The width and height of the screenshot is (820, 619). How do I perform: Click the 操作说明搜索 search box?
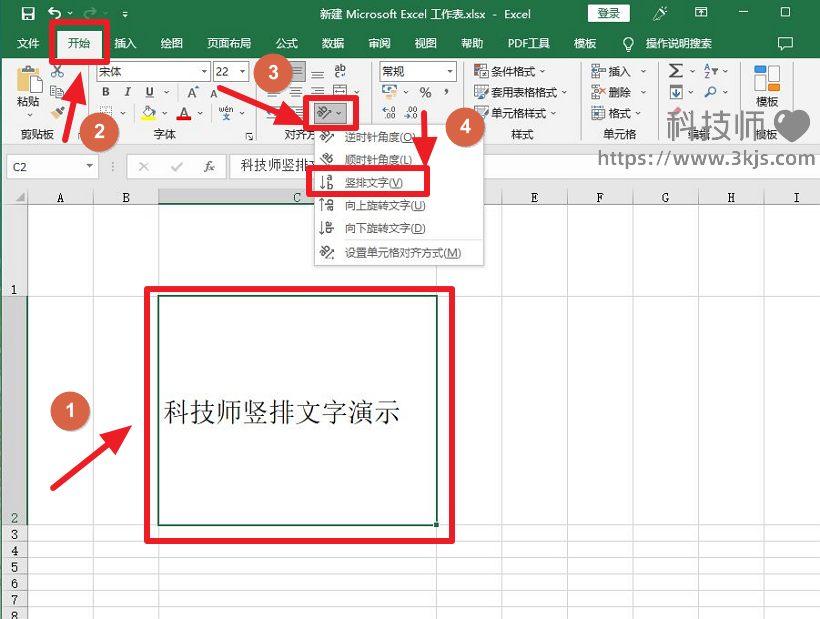[678, 43]
